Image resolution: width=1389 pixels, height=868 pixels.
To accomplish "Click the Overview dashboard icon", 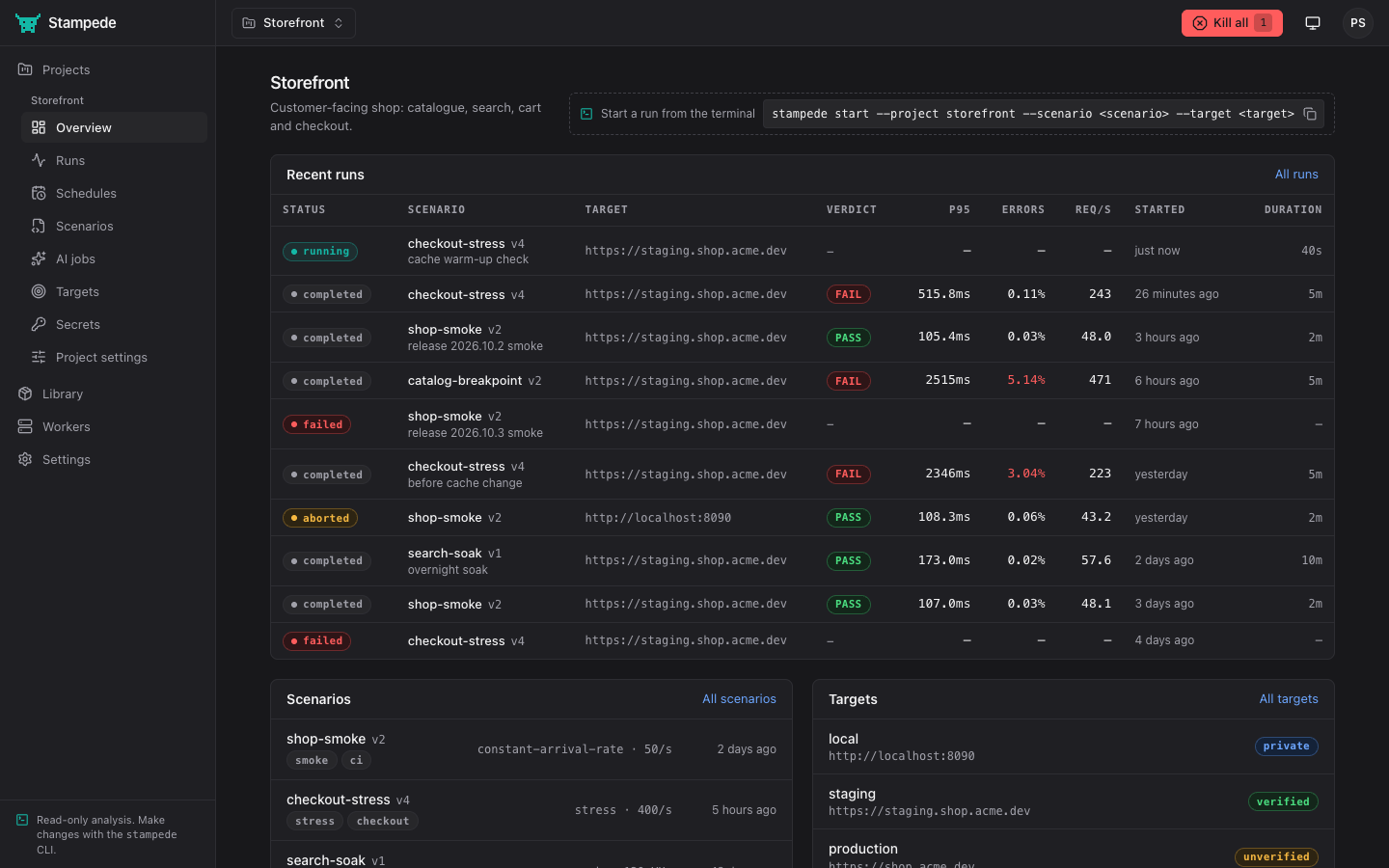I will pyautogui.click(x=39, y=127).
